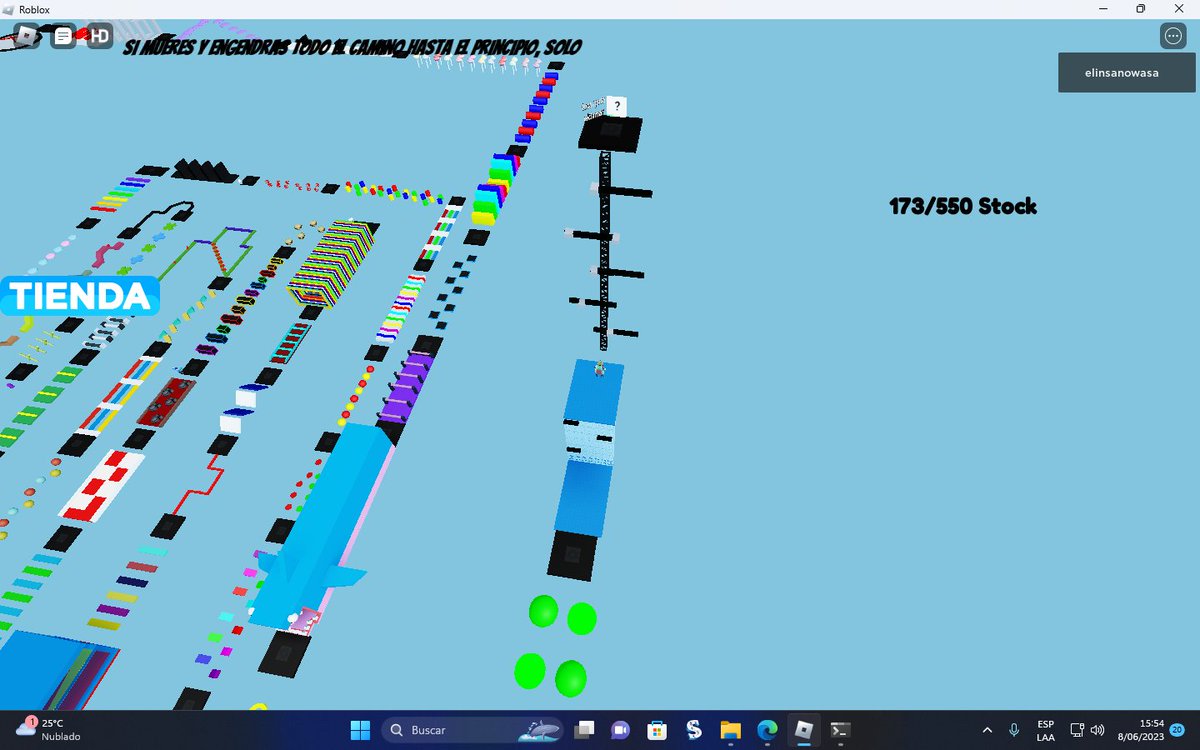1200x750 pixels.
Task: Open the Terminal taskbar icon
Action: click(x=840, y=730)
